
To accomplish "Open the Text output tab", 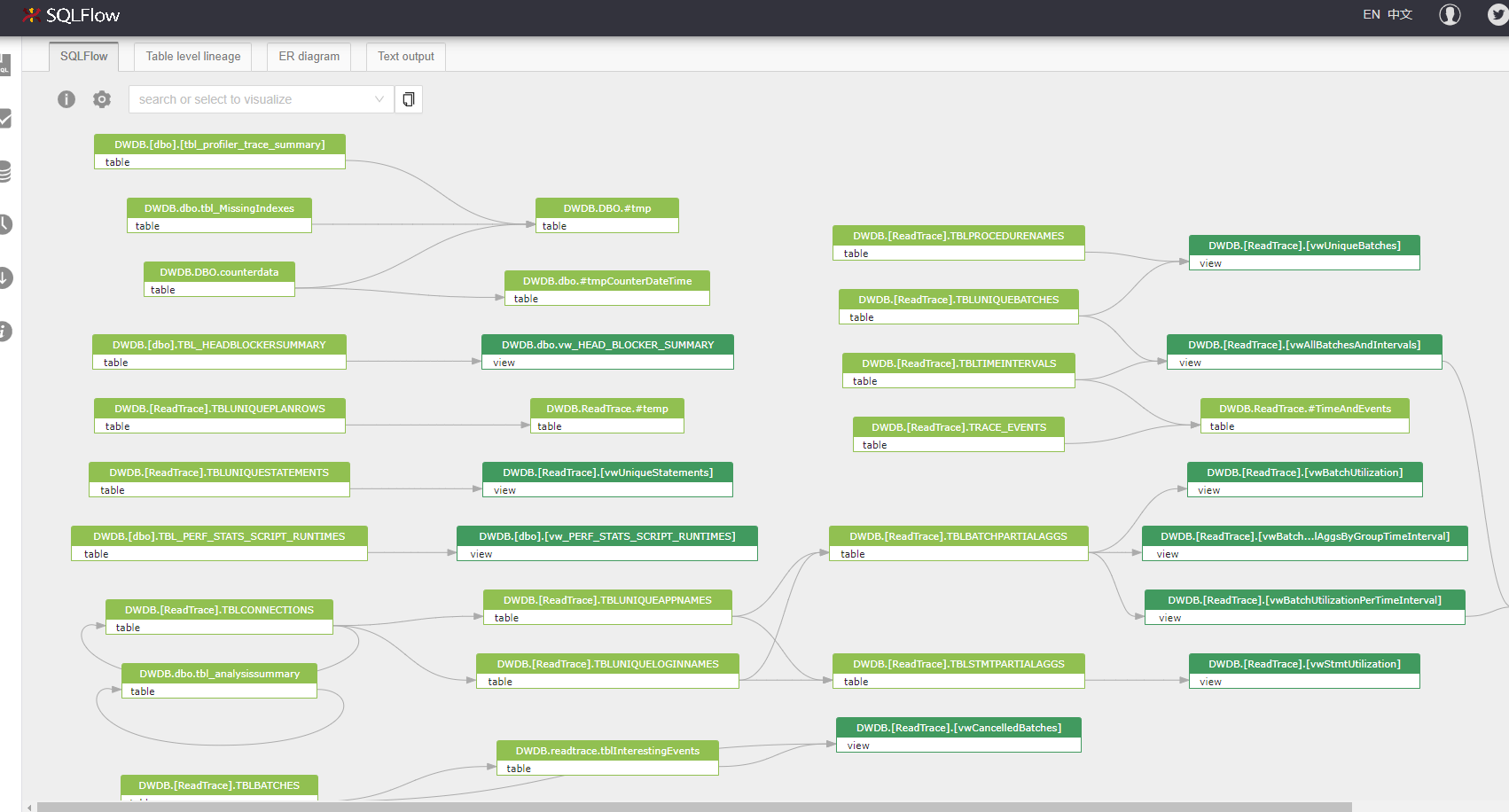I will click(x=406, y=57).
